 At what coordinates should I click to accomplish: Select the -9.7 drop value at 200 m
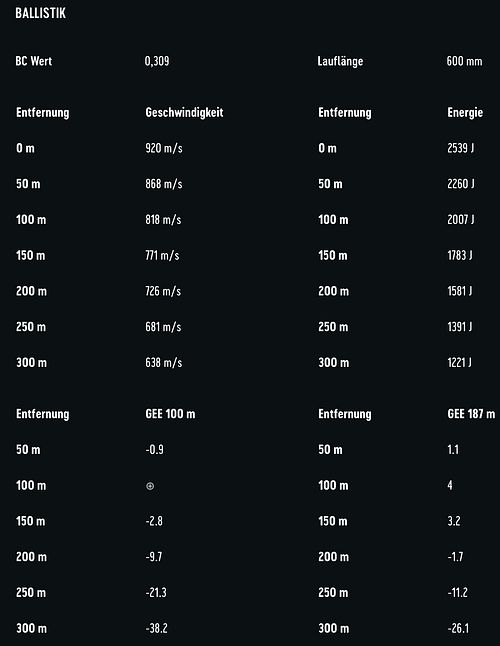(x=154, y=557)
